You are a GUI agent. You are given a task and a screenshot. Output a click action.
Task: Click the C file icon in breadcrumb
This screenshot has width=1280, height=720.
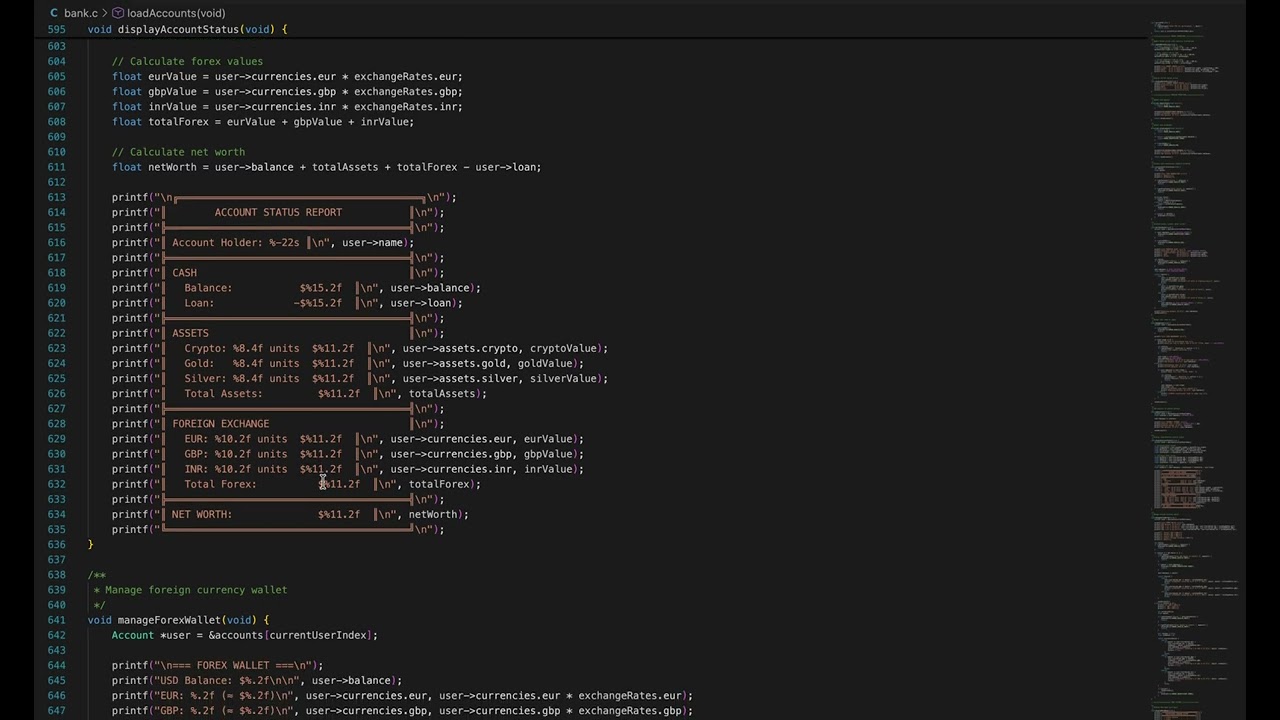pos(54,13)
